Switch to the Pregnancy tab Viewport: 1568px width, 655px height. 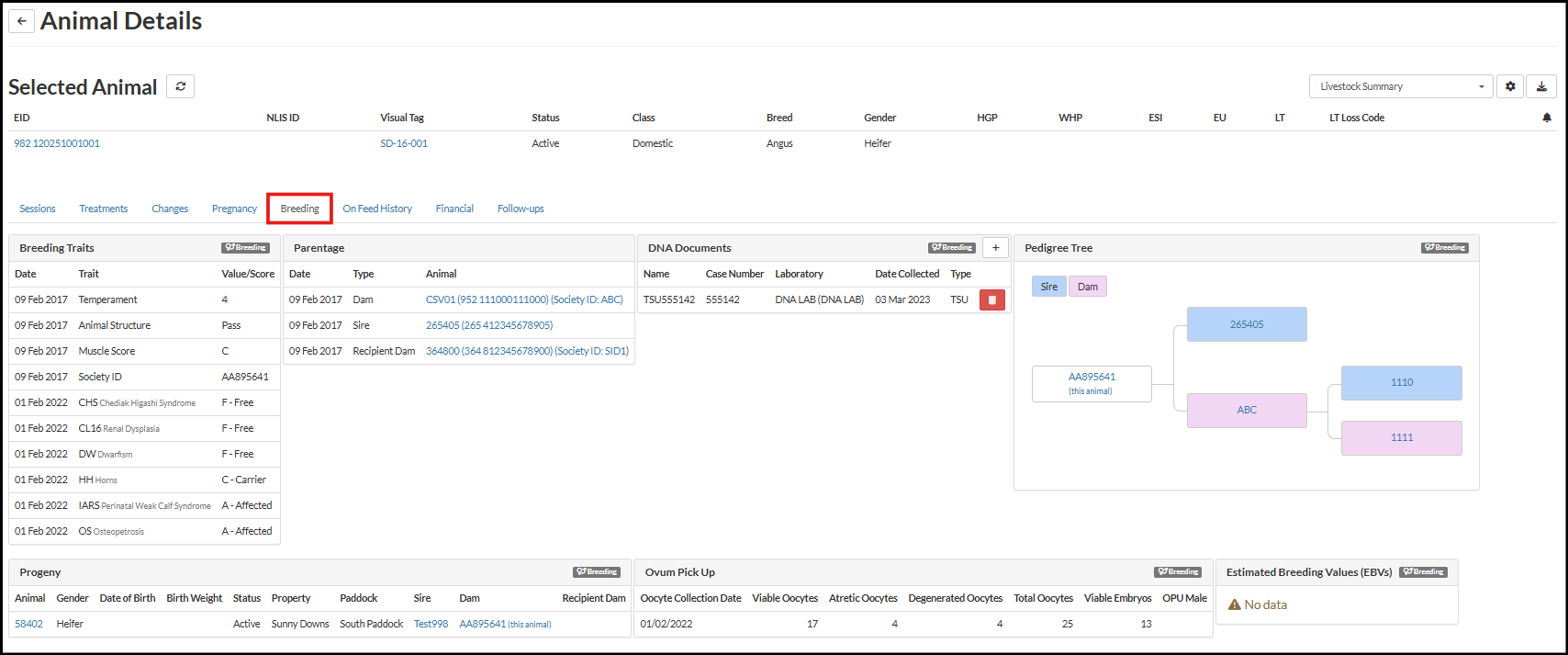click(x=234, y=209)
